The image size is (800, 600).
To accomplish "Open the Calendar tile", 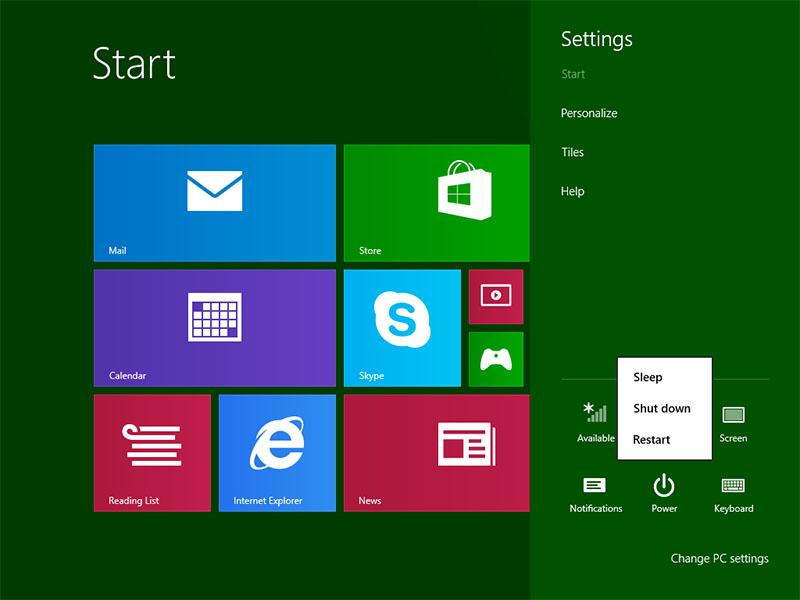I will tap(215, 328).
